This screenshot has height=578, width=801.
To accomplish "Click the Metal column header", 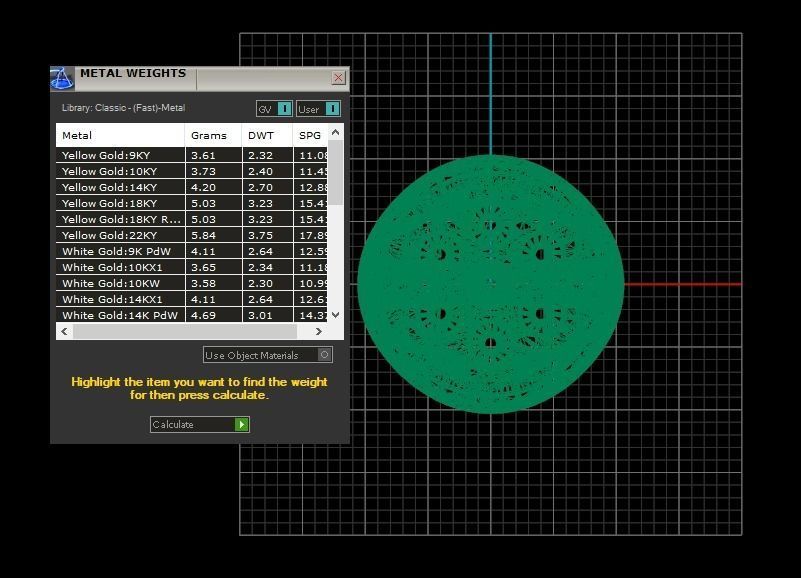I will tap(120, 135).
